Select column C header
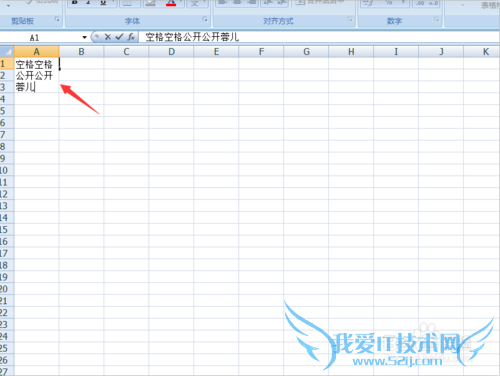The height and width of the screenshot is (376, 500). [126, 52]
